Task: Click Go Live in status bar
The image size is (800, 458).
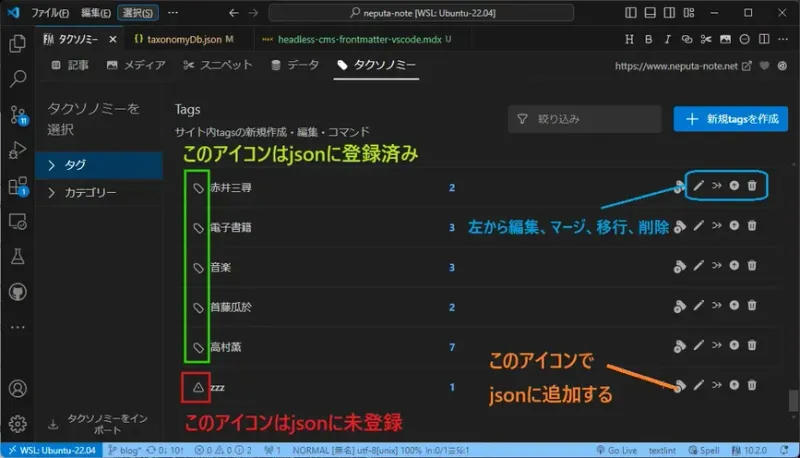Action: pos(616,450)
